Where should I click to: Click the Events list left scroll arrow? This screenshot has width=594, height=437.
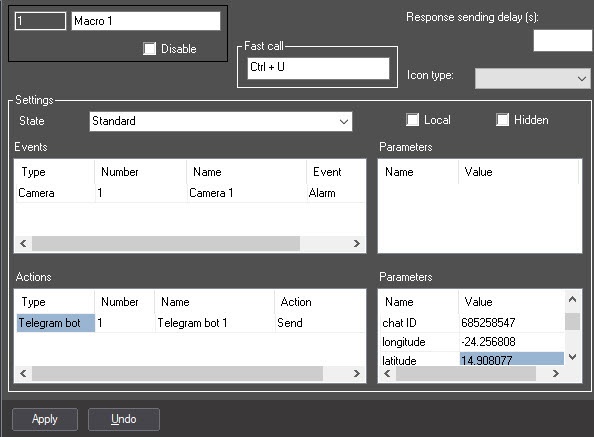[23, 243]
